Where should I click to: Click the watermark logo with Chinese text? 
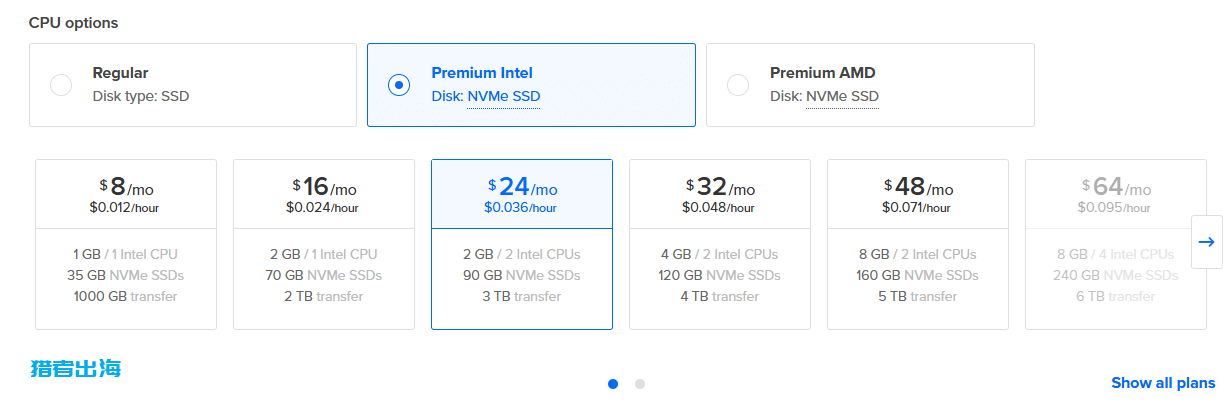coord(76,368)
